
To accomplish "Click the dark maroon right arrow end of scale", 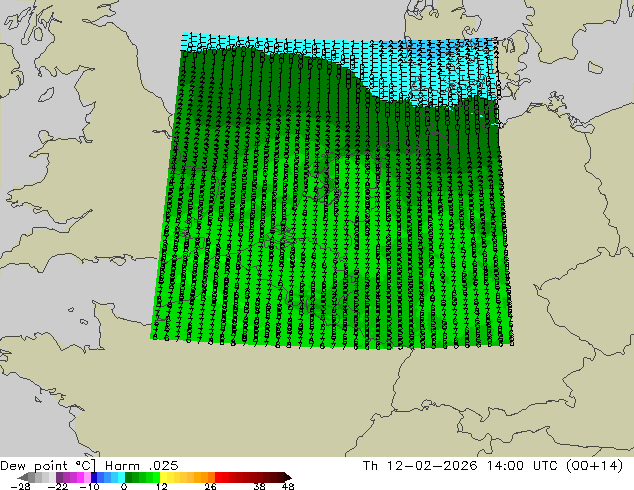I will (x=288, y=477).
